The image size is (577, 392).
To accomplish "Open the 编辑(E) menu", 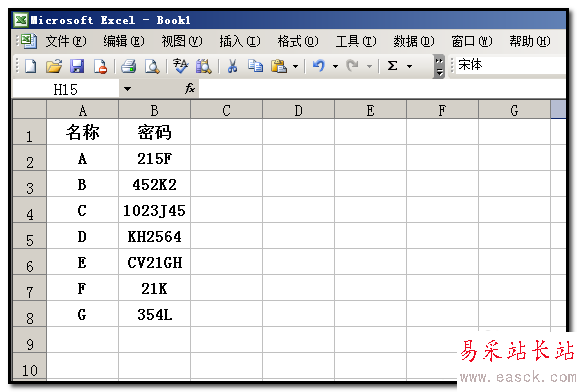I will 124,41.
